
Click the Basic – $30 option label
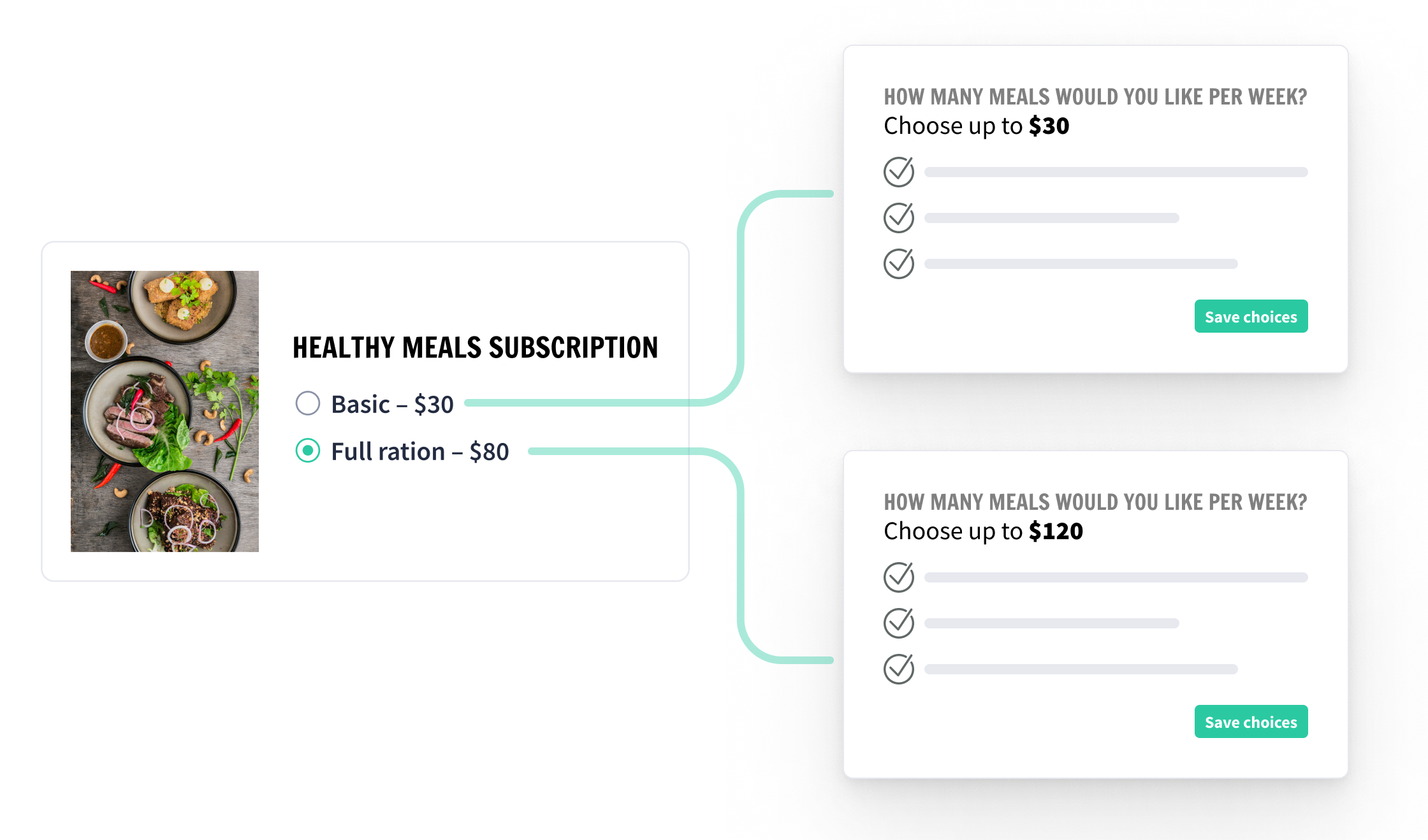pos(392,404)
